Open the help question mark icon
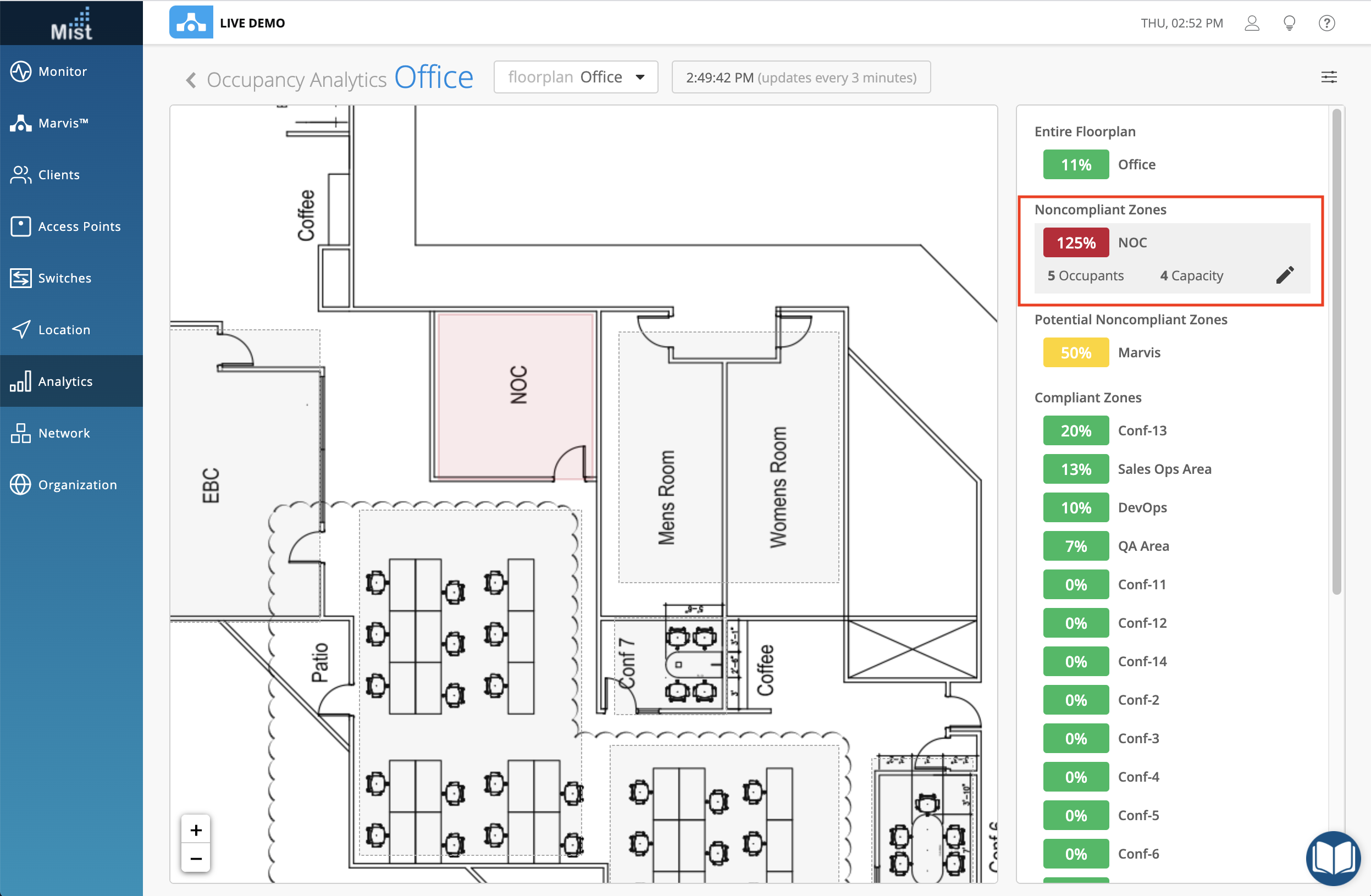Image resolution: width=1371 pixels, height=896 pixels. point(1326,23)
